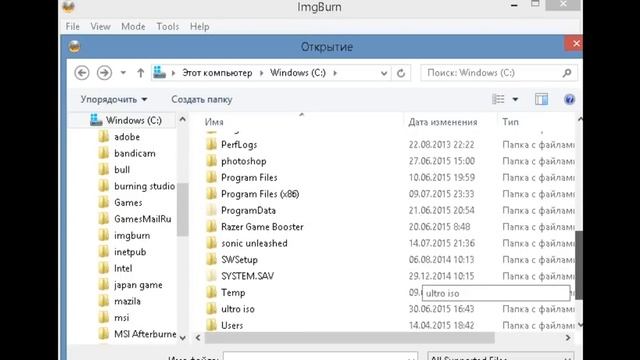Open view options dropdown arrow
640x360 pixels.
point(515,99)
